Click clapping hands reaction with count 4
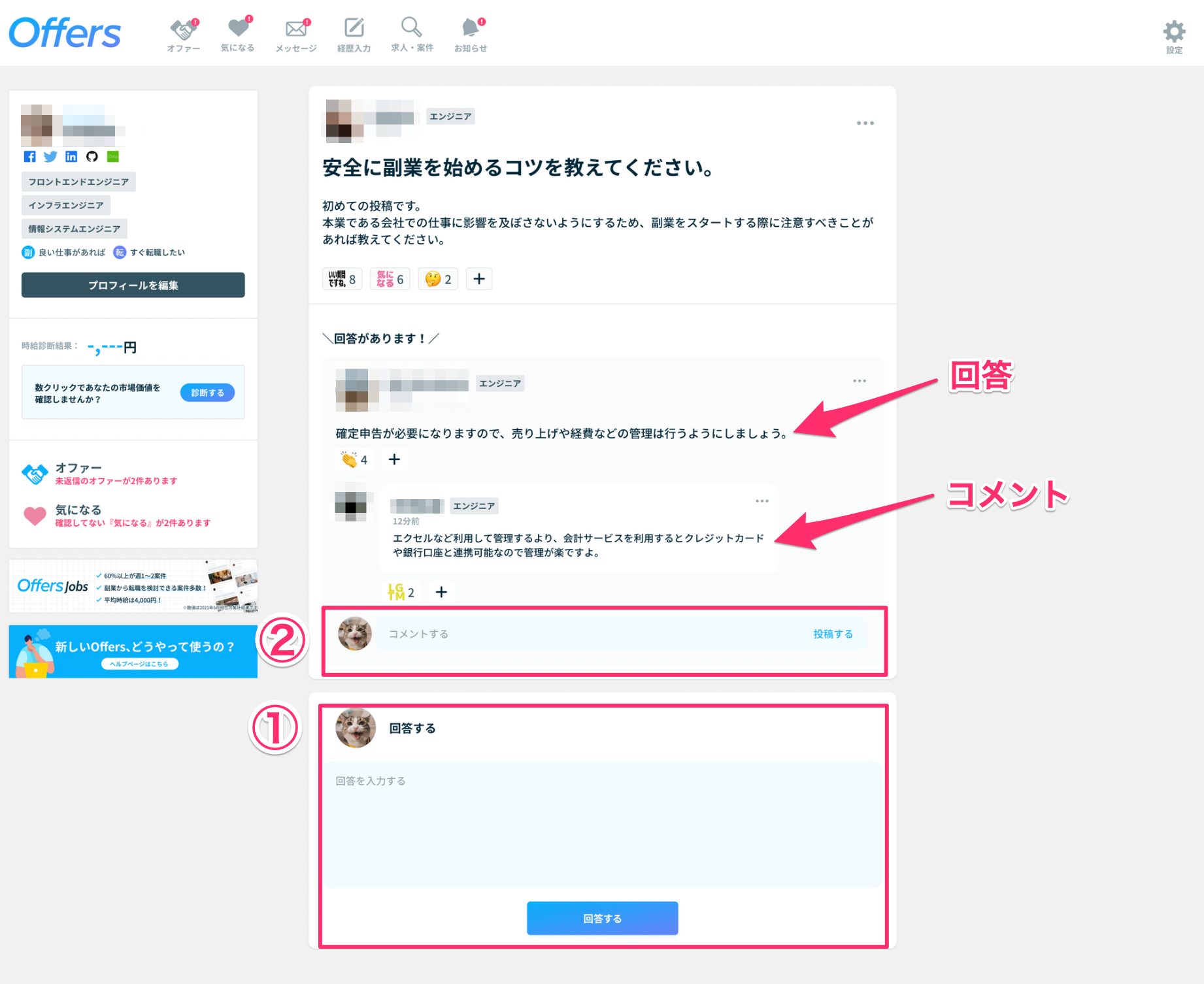This screenshot has width=1204, height=984. pos(354,460)
